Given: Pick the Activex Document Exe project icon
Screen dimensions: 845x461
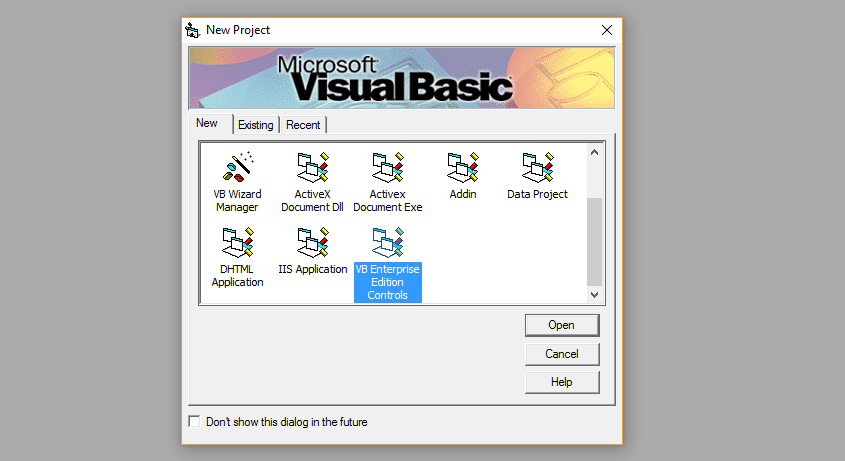Looking at the screenshot, I should 387,167.
